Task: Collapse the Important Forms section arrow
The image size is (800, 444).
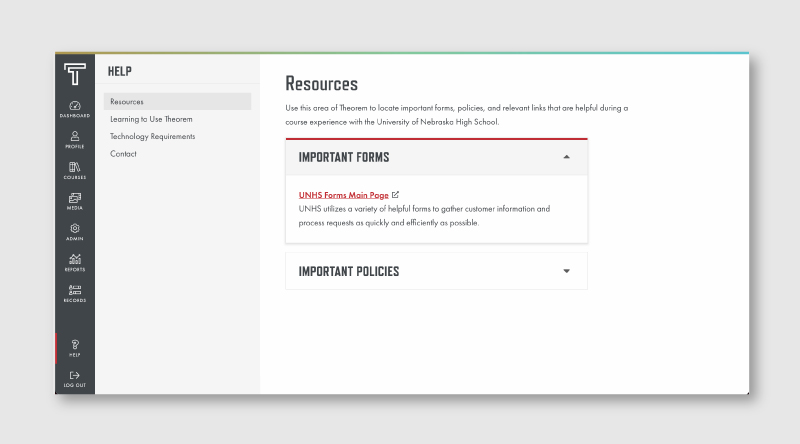Action: tap(566, 157)
